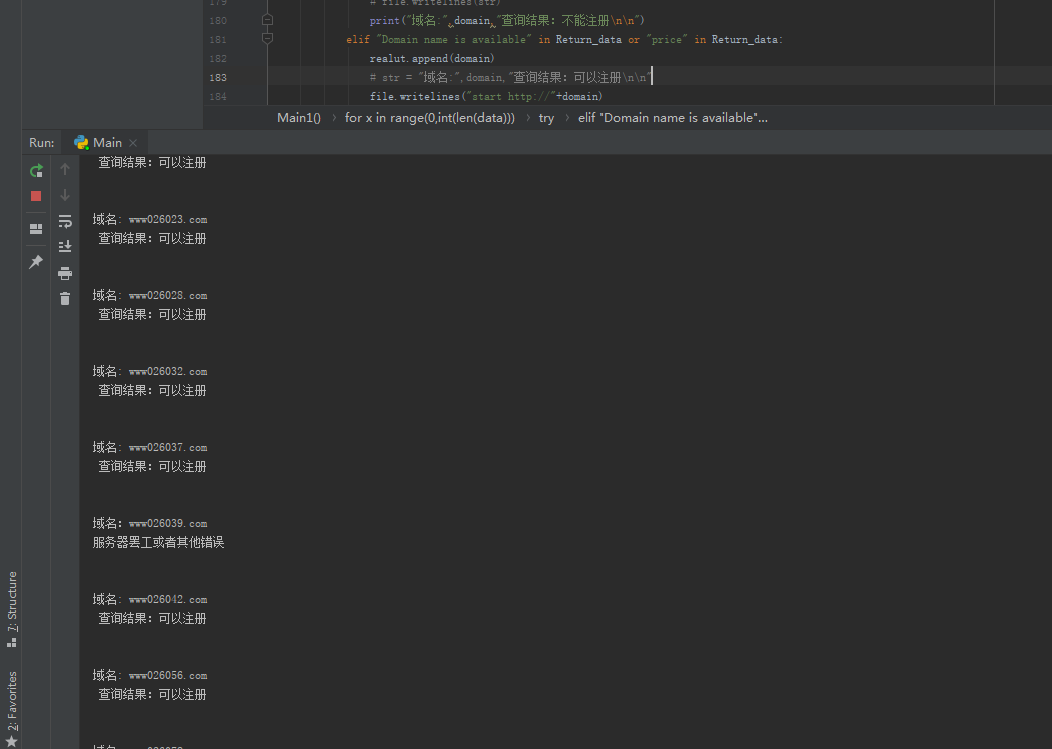The image size is (1052, 749).
Task: Click line number 182 in gutter
Action: coord(218,58)
